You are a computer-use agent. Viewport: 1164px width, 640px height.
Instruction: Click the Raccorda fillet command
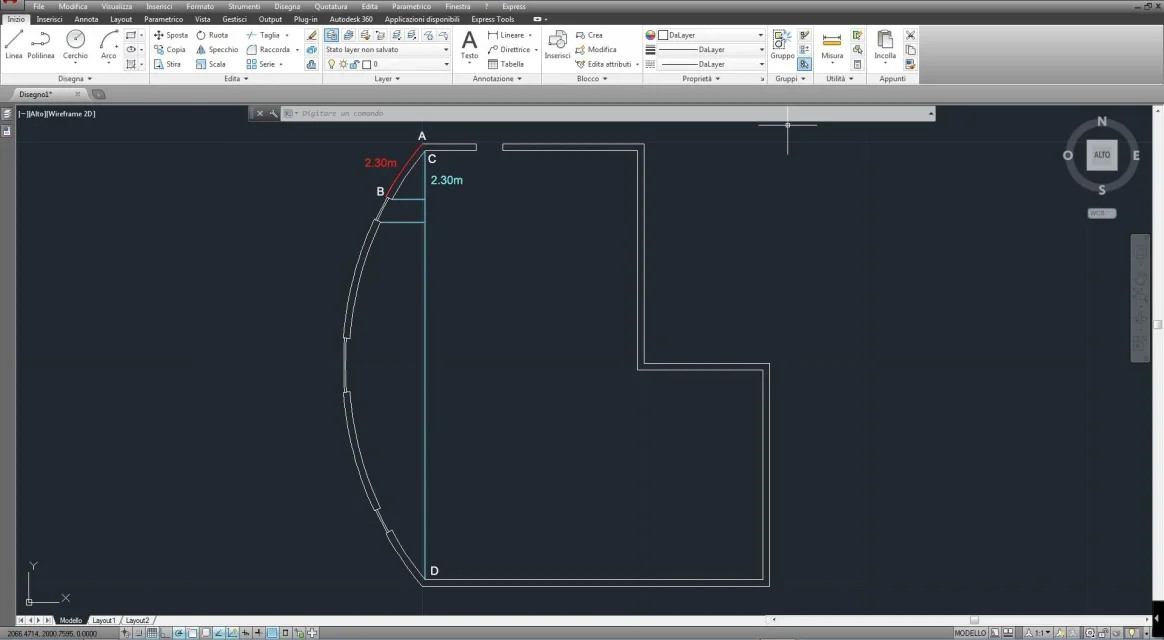coord(269,50)
